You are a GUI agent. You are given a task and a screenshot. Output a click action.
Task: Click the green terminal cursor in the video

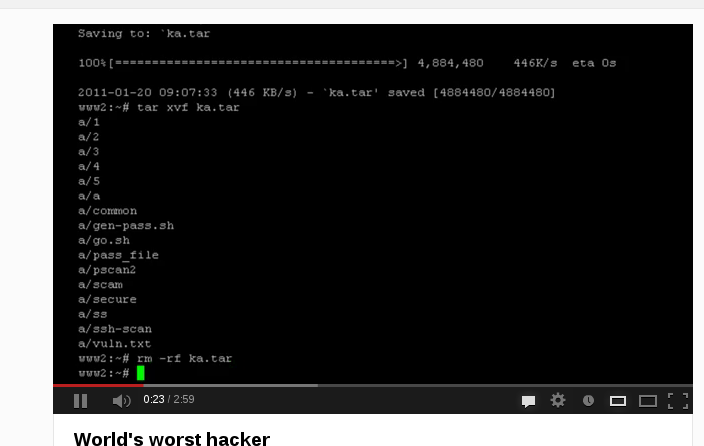[x=141, y=373]
